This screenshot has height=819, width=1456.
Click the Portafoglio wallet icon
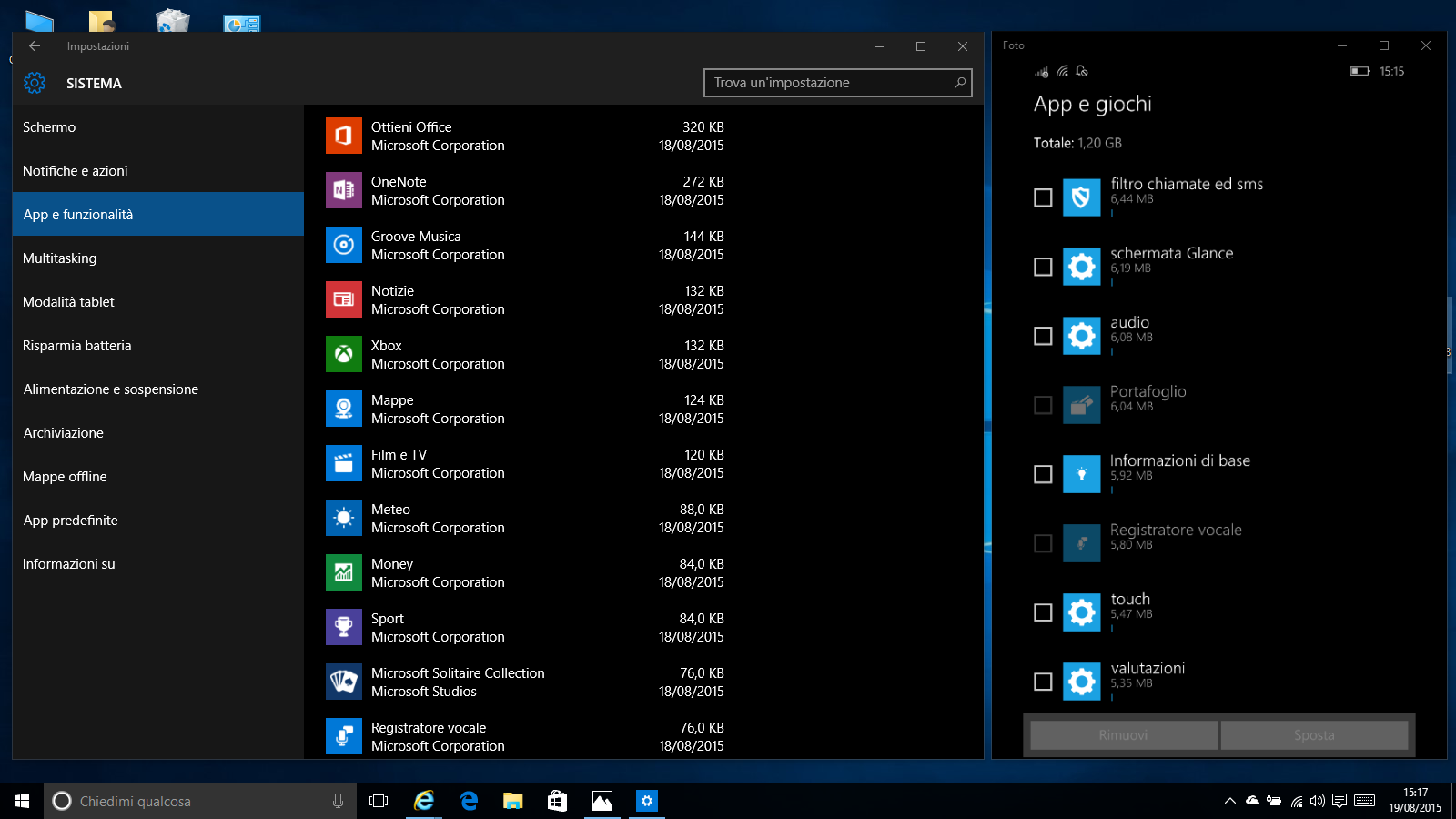pos(1082,405)
